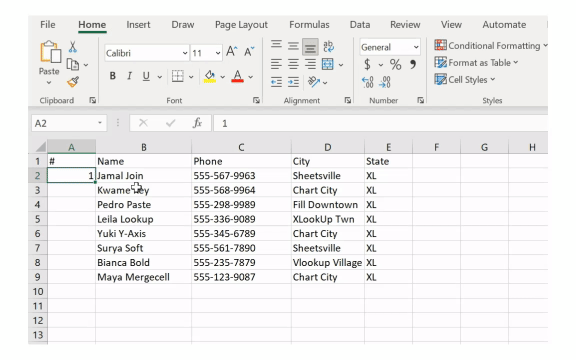Top align cell contents
Screen dimensions: 576x360
(x=276, y=45)
